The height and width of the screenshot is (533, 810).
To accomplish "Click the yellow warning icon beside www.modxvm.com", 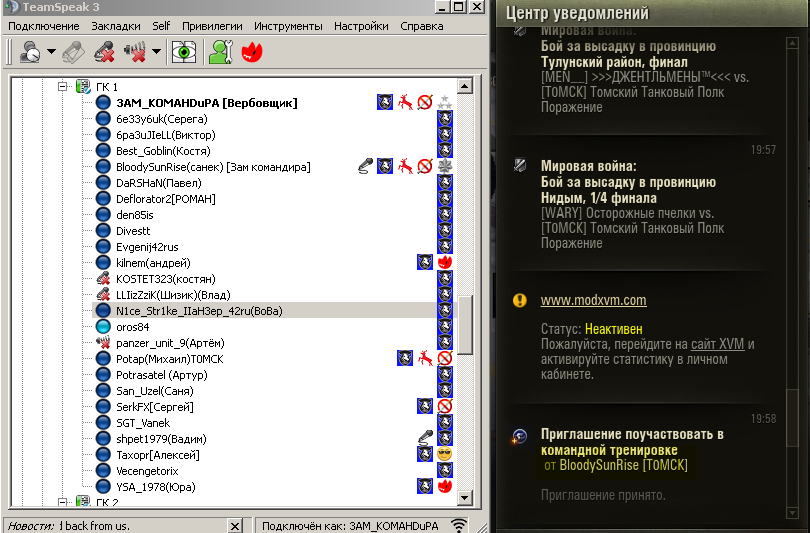I will coord(520,300).
